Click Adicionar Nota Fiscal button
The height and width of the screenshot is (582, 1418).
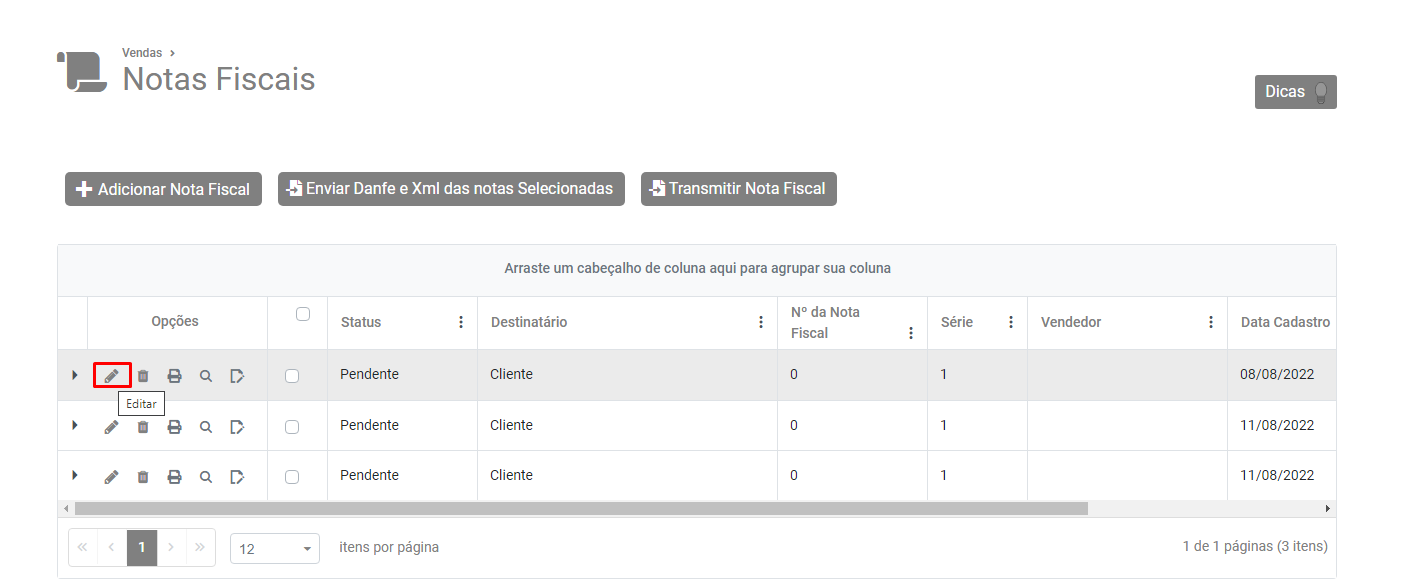(x=163, y=189)
